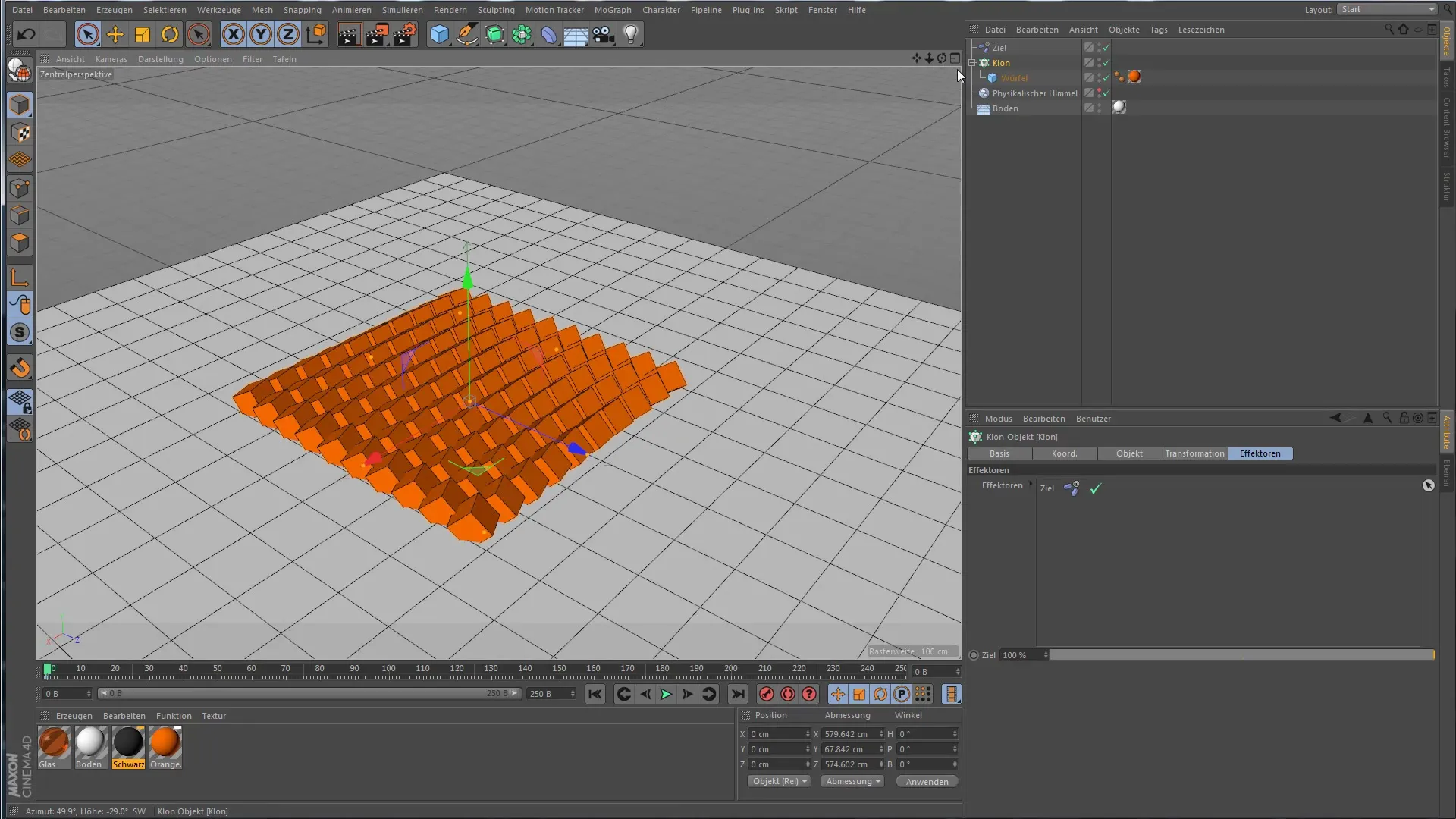This screenshot has width=1456, height=819.
Task: Play the animation forward
Action: tap(665, 694)
